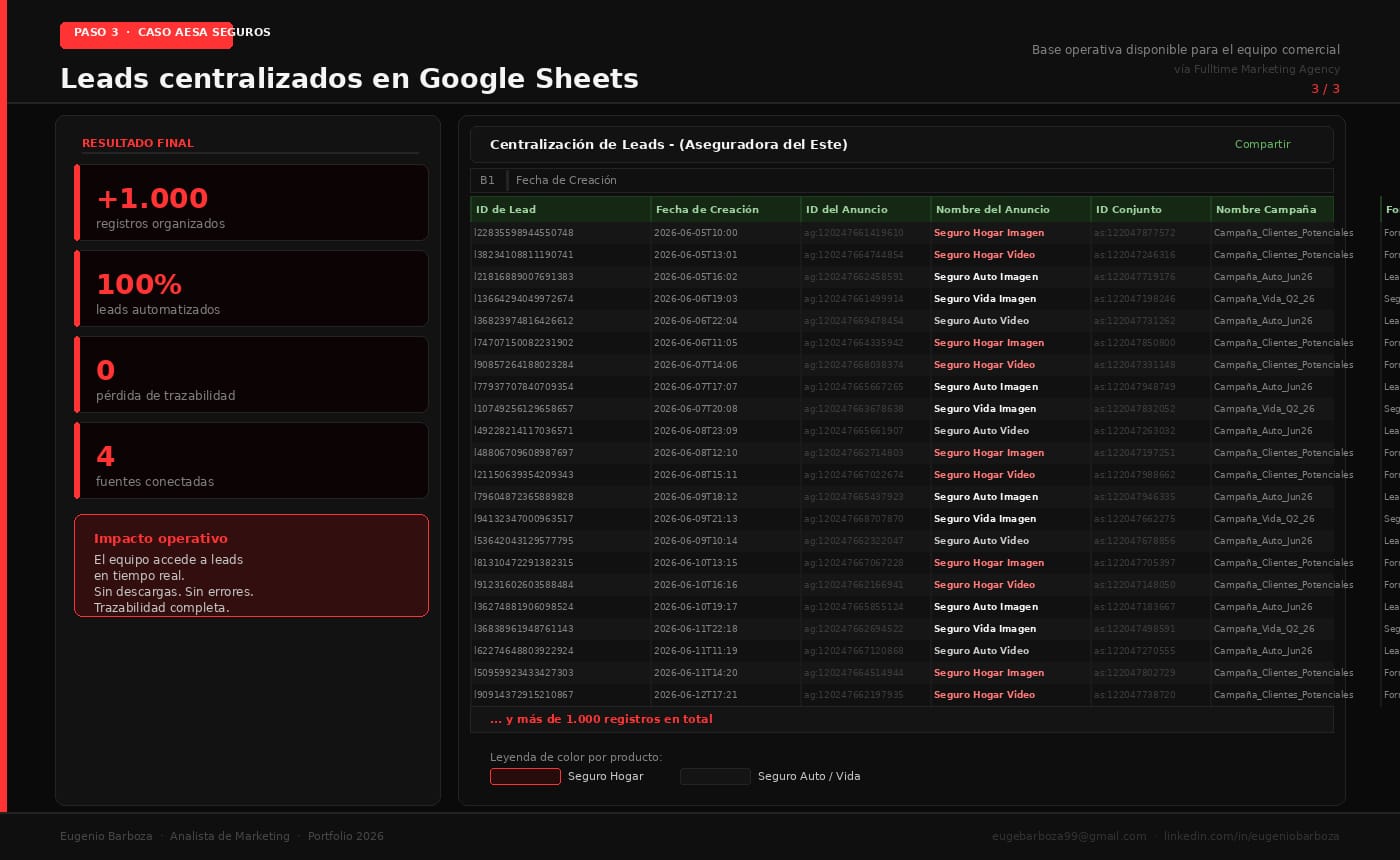Click Campaña_Vida_Q2_26 in 2026-06-06T19:03 row
Screen dimensions: 1400x860
1264,299
